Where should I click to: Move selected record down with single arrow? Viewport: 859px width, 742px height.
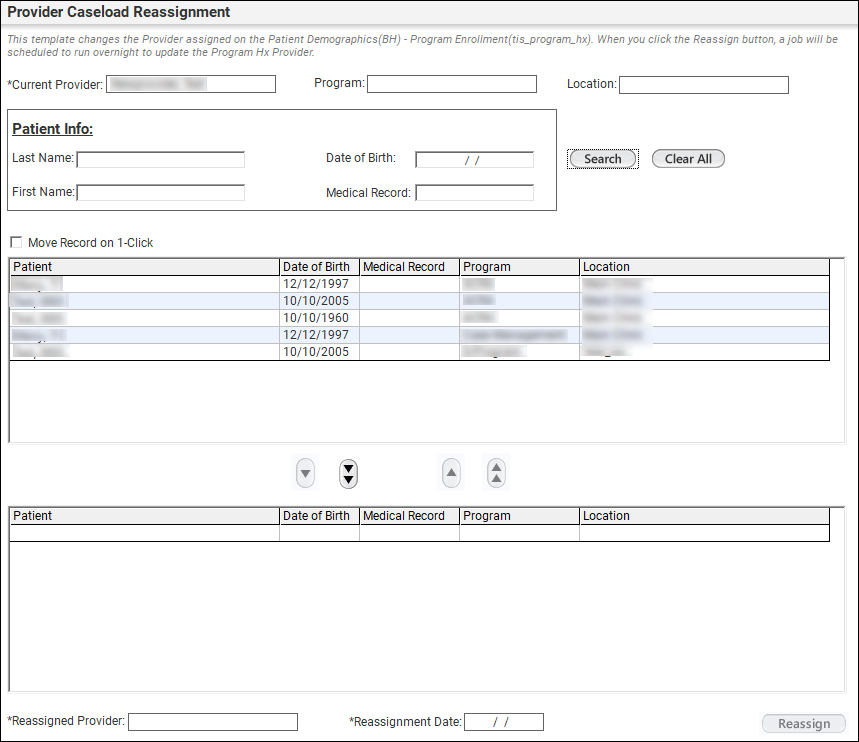(x=305, y=473)
